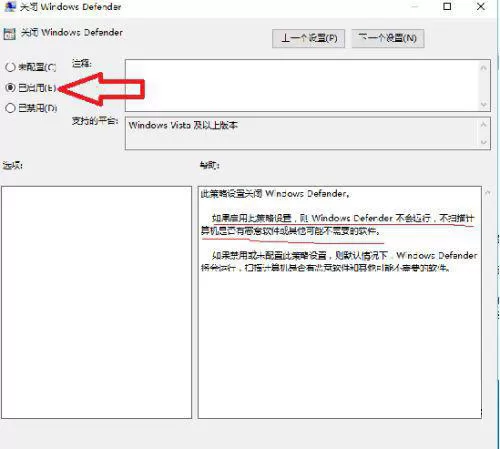The width and height of the screenshot is (500, 449).
Task: Click the help line 此策略设置关闭 Windows Defender
Action: click(275, 194)
